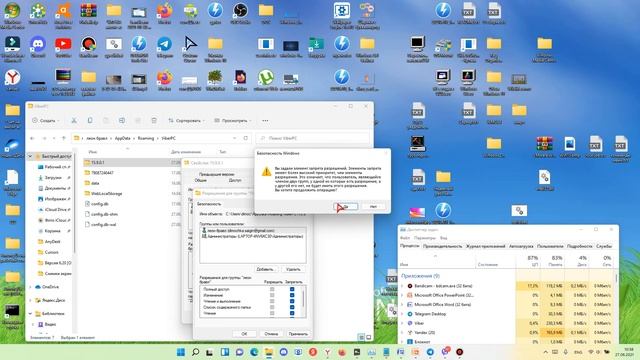
Task: Click the Refresh icon beside the address bar
Action: coord(246,138)
